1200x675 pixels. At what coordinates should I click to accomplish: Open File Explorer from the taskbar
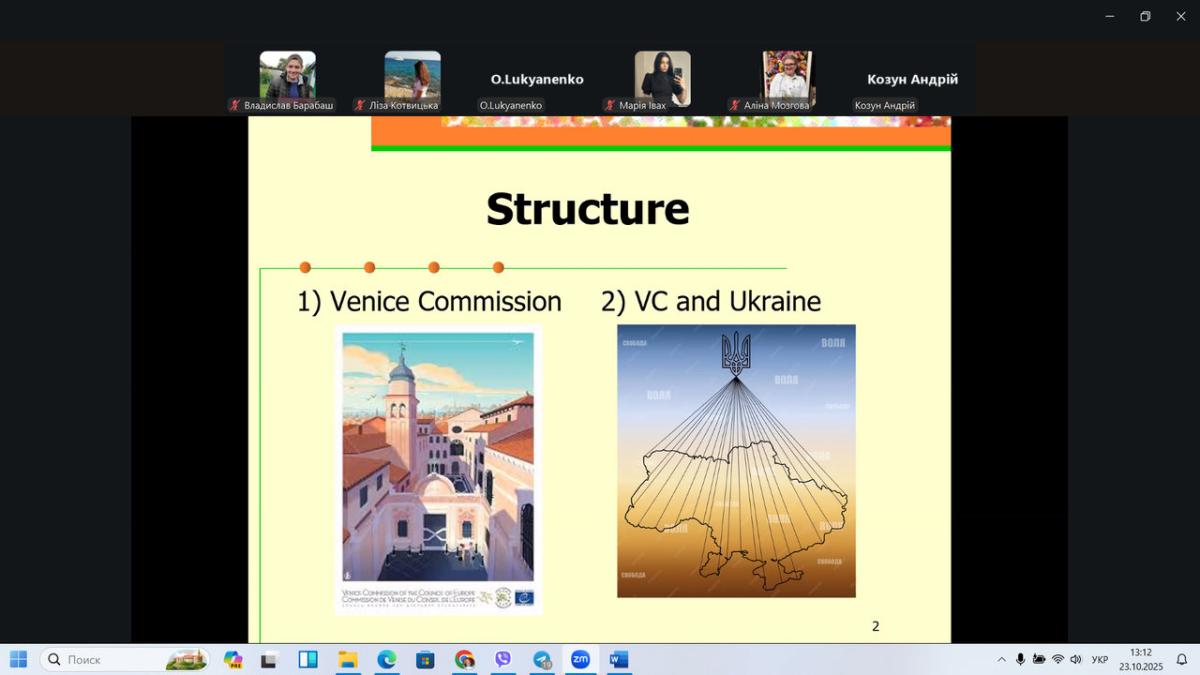pos(347,659)
